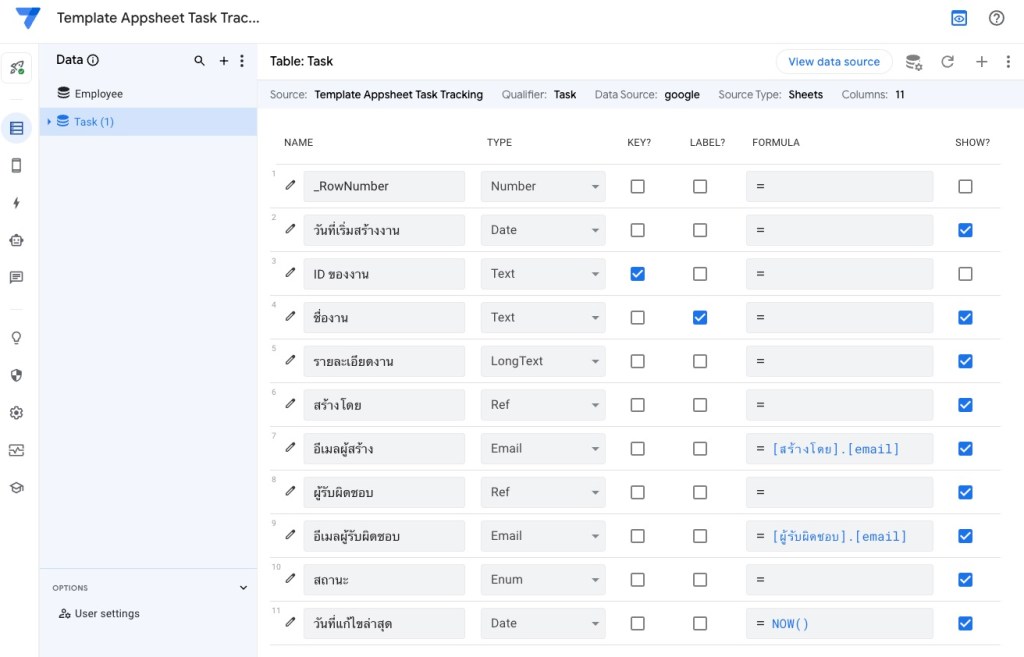Uncheck KEY for ID ของงาน row
The width and height of the screenshot is (1024, 657).
click(637, 274)
